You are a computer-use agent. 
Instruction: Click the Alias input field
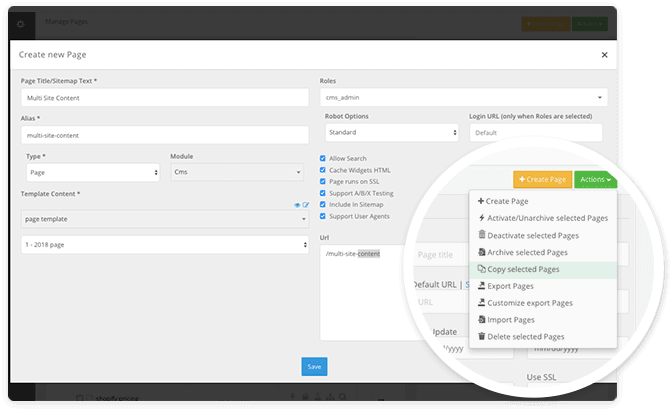[x=162, y=132]
